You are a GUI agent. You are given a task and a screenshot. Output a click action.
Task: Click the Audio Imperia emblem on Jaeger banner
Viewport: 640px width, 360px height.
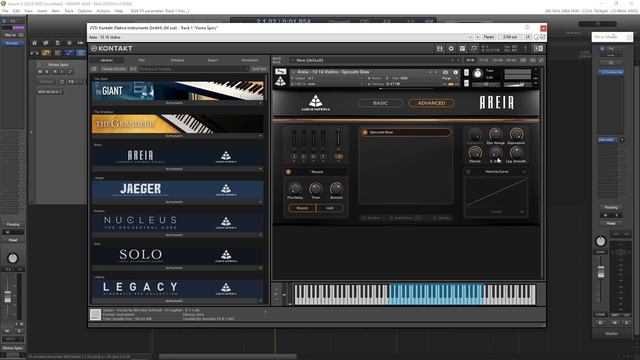pos(226,190)
